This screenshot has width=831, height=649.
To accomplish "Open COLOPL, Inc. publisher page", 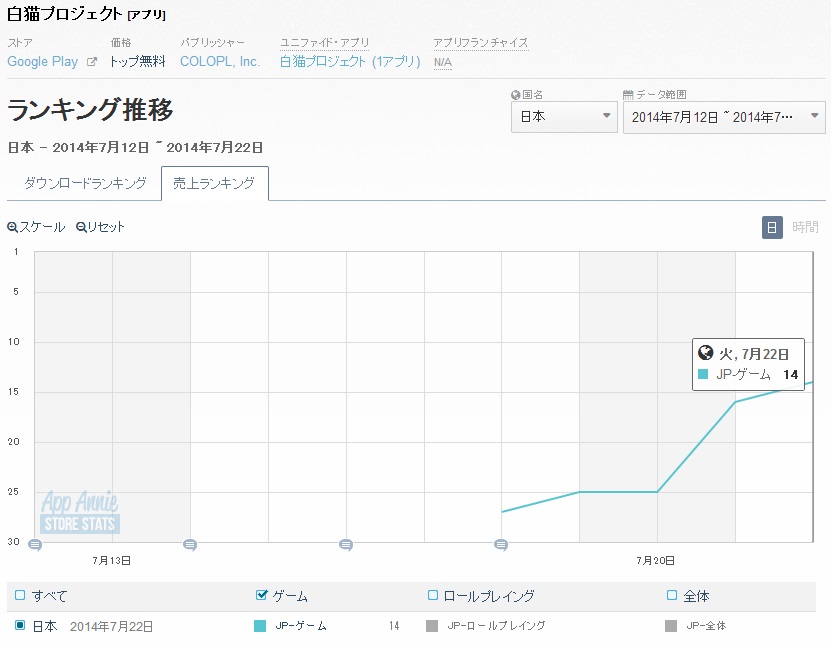I will 220,61.
